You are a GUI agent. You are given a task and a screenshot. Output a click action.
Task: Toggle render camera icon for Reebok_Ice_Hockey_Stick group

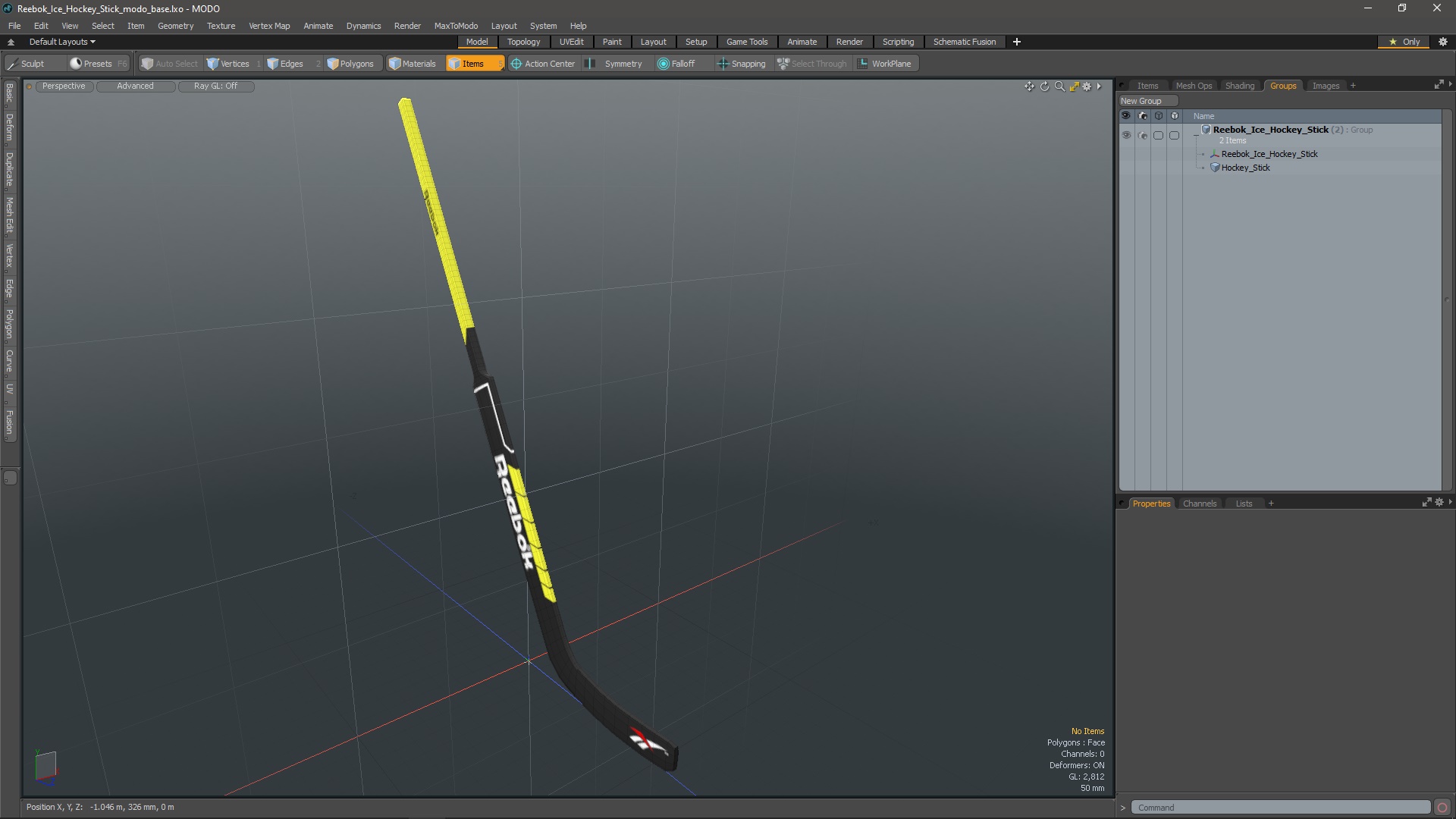tap(1143, 135)
